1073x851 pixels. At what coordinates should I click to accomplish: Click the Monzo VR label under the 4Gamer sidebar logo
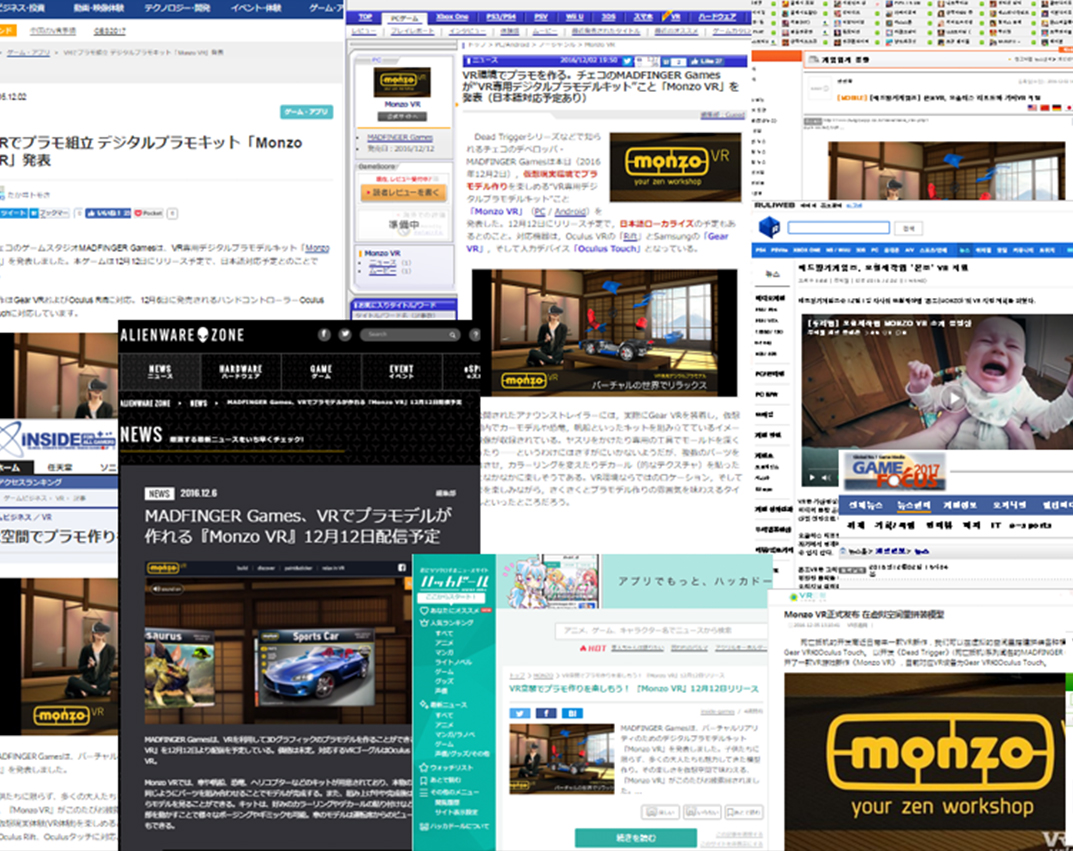click(402, 104)
